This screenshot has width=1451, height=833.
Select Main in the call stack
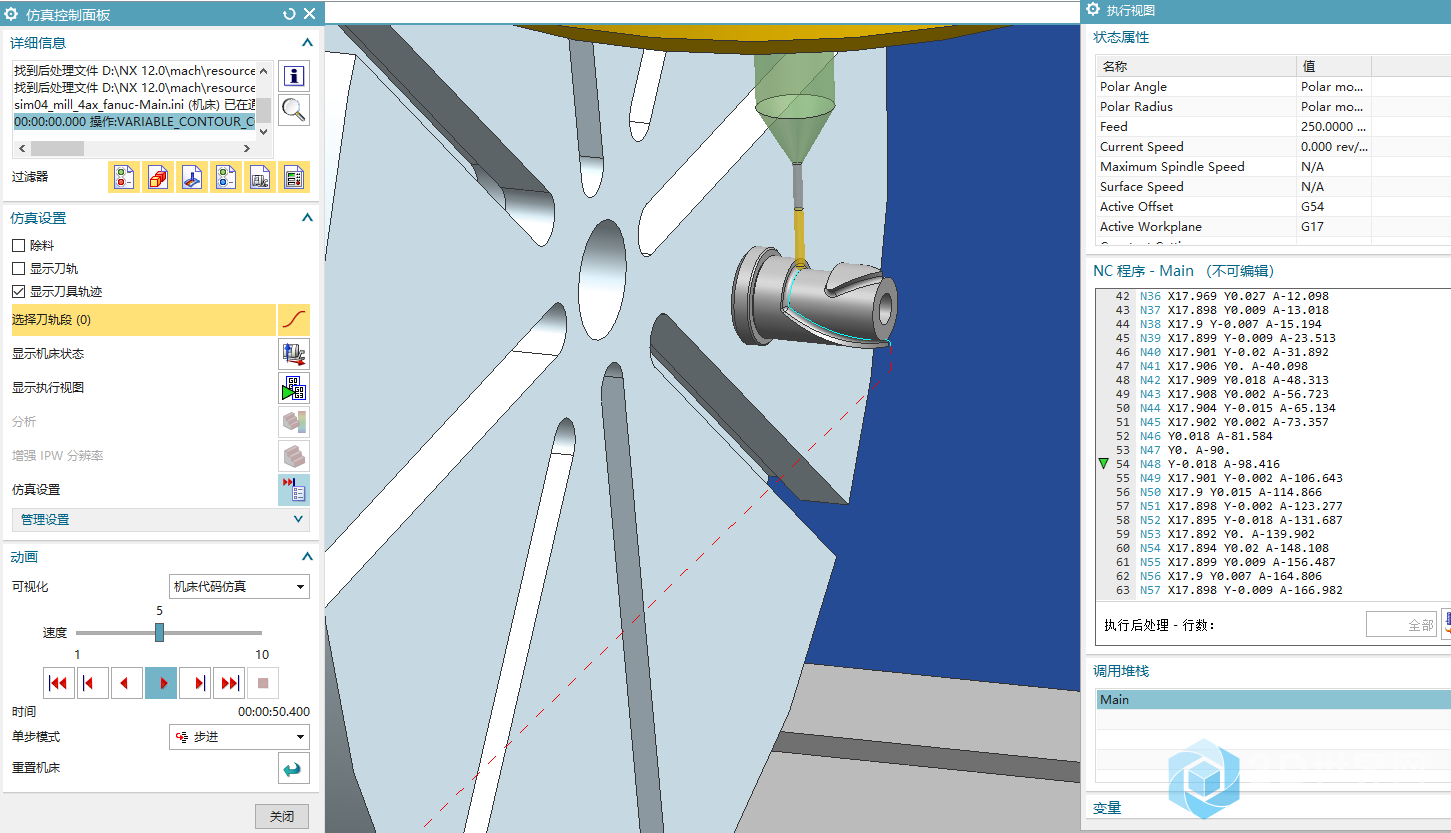[1273, 700]
